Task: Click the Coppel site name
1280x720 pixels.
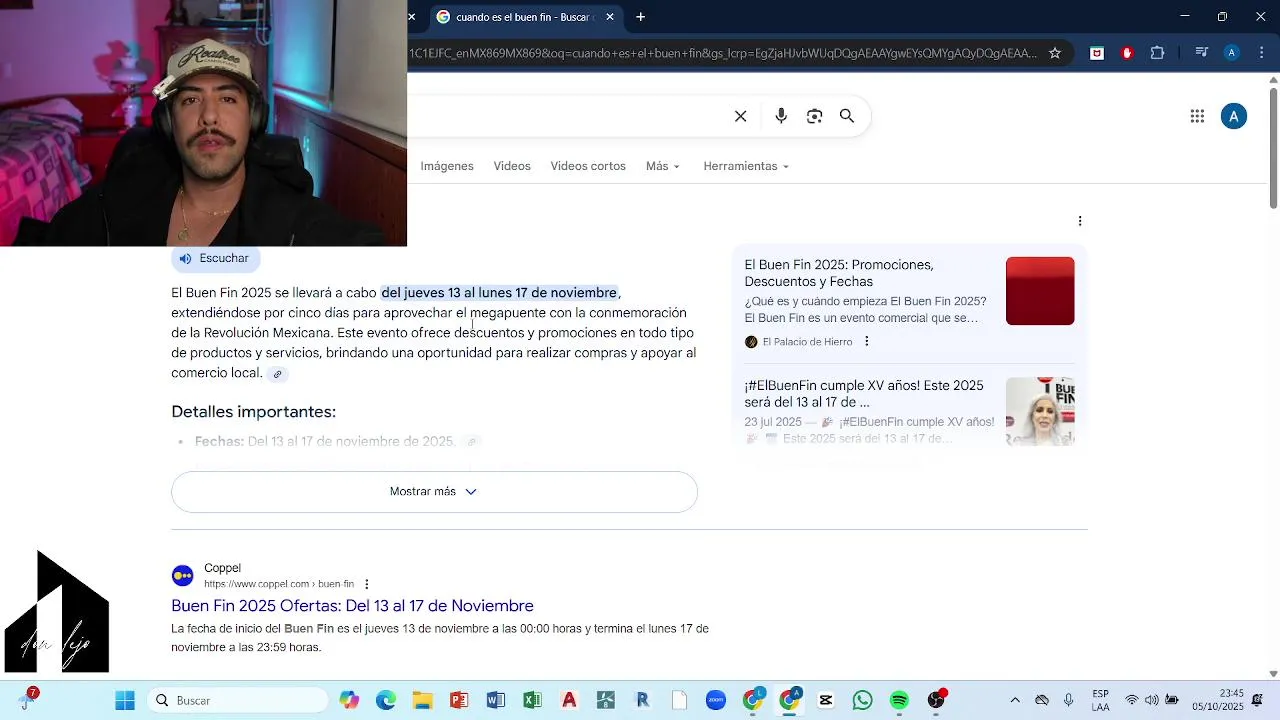Action: pyautogui.click(x=222, y=568)
